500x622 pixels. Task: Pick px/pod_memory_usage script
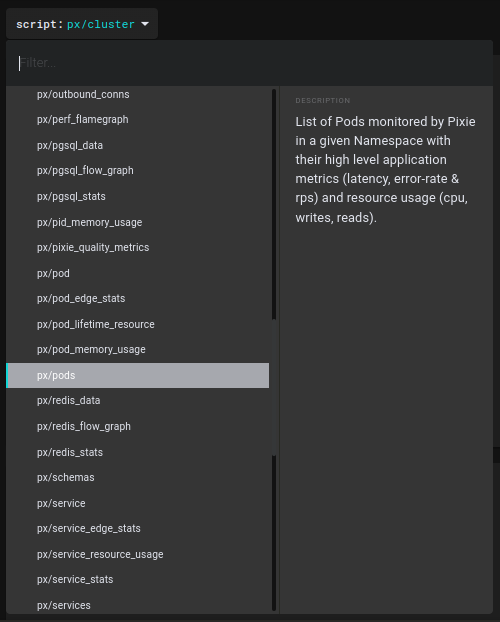[137, 350]
